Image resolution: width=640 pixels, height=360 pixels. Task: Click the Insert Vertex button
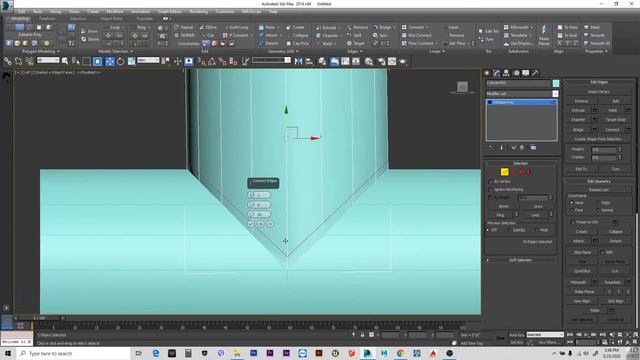click(598, 92)
